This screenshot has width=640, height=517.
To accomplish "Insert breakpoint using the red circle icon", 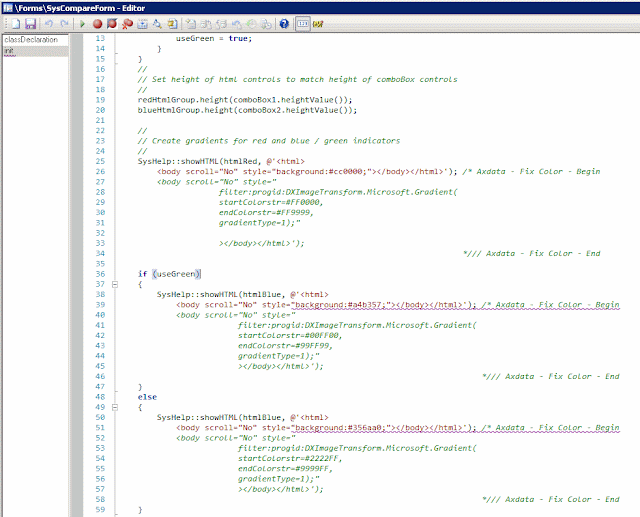I will click(x=97, y=24).
